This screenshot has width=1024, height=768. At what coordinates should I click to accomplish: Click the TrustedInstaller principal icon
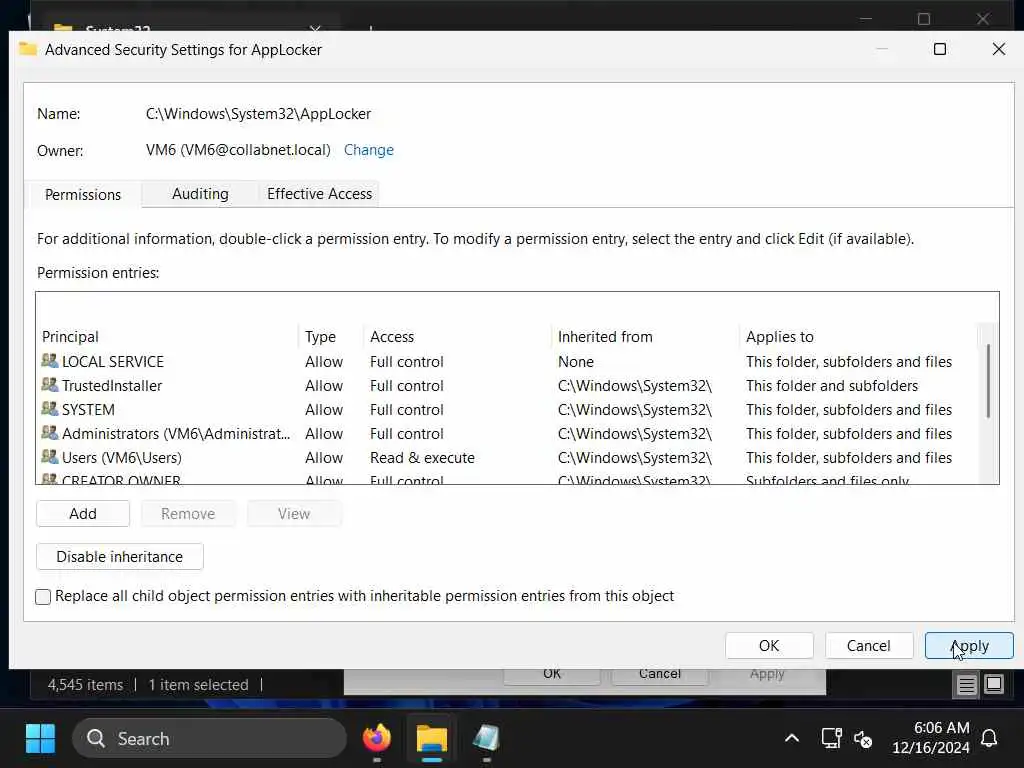[x=50, y=385]
